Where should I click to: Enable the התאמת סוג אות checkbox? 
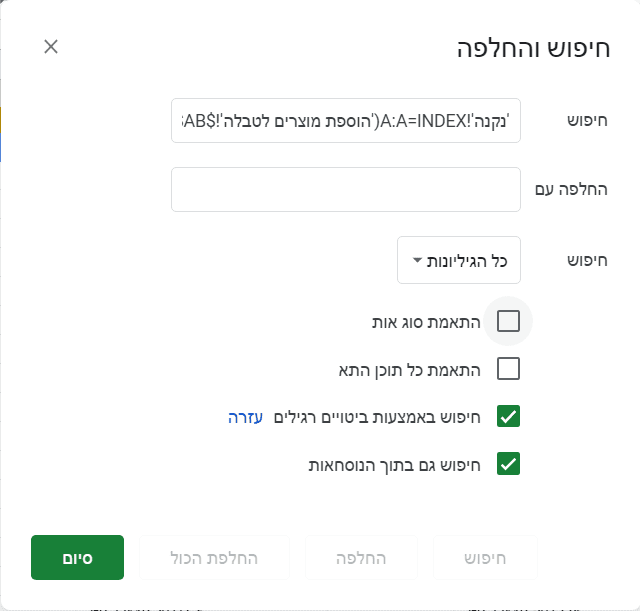tap(508, 321)
